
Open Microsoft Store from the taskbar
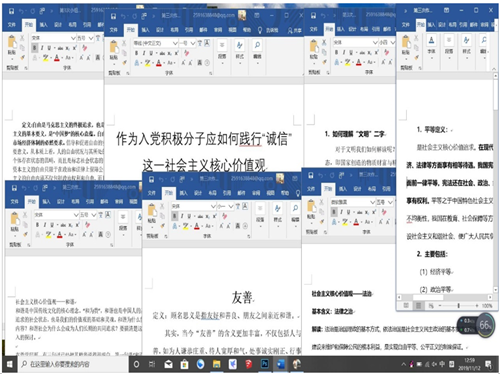(184, 364)
